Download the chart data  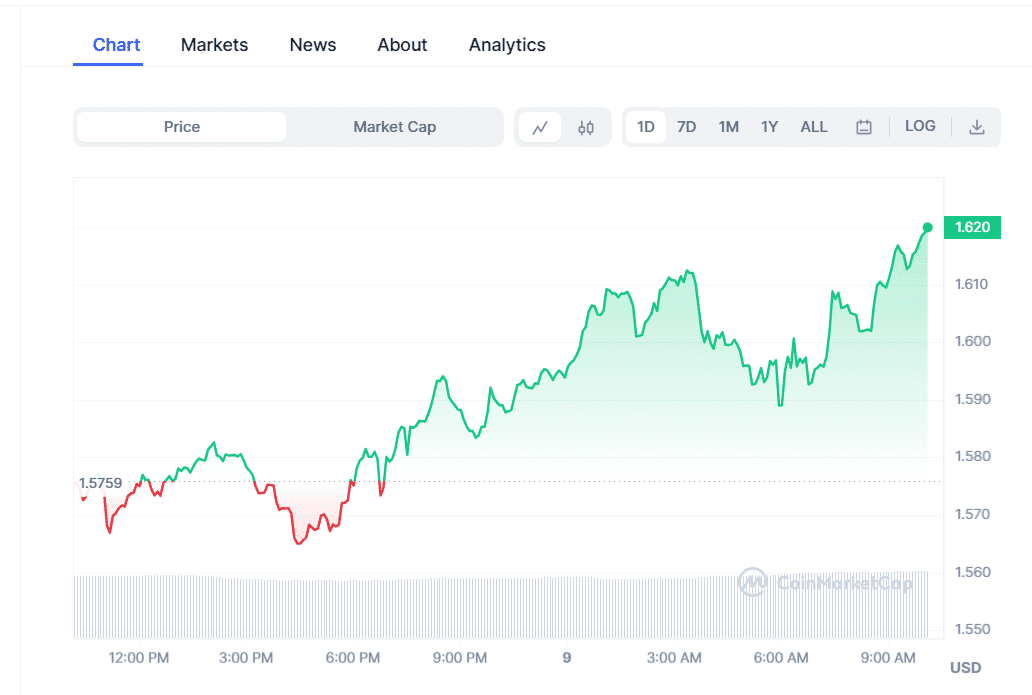point(977,127)
